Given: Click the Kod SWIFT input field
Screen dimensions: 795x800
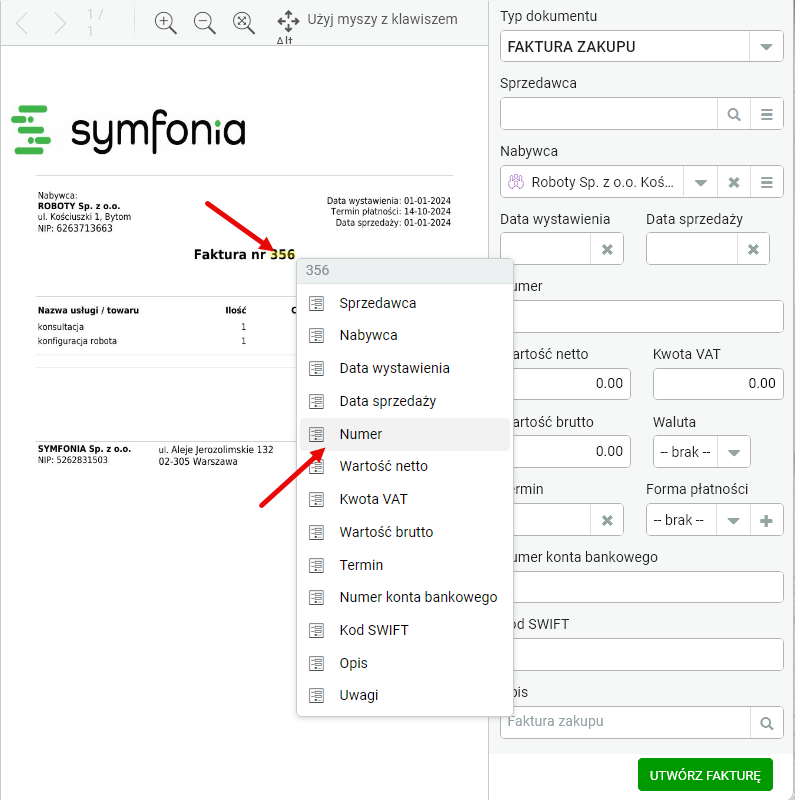Looking at the screenshot, I should coord(648,655).
